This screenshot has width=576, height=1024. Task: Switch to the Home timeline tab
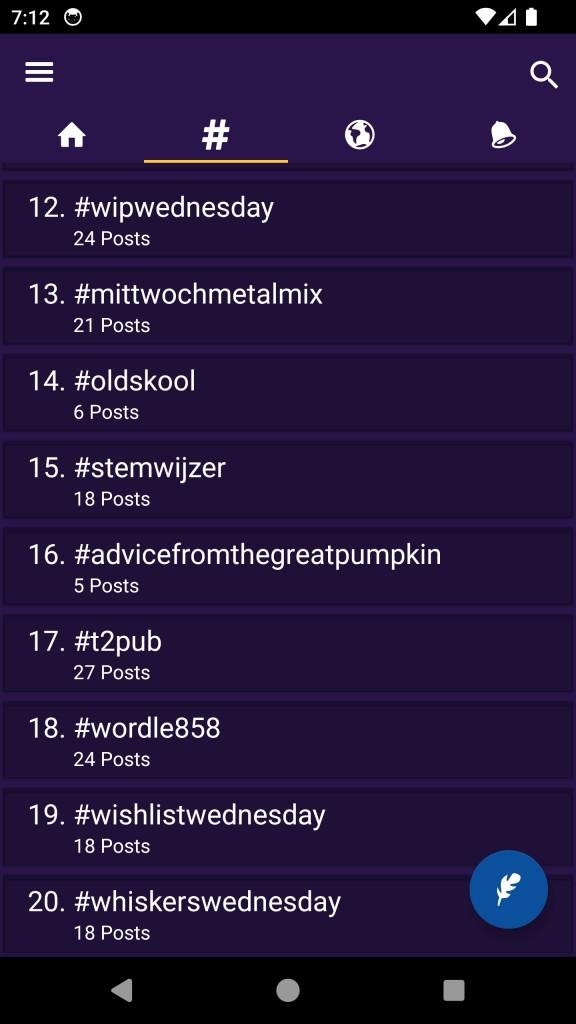click(72, 135)
